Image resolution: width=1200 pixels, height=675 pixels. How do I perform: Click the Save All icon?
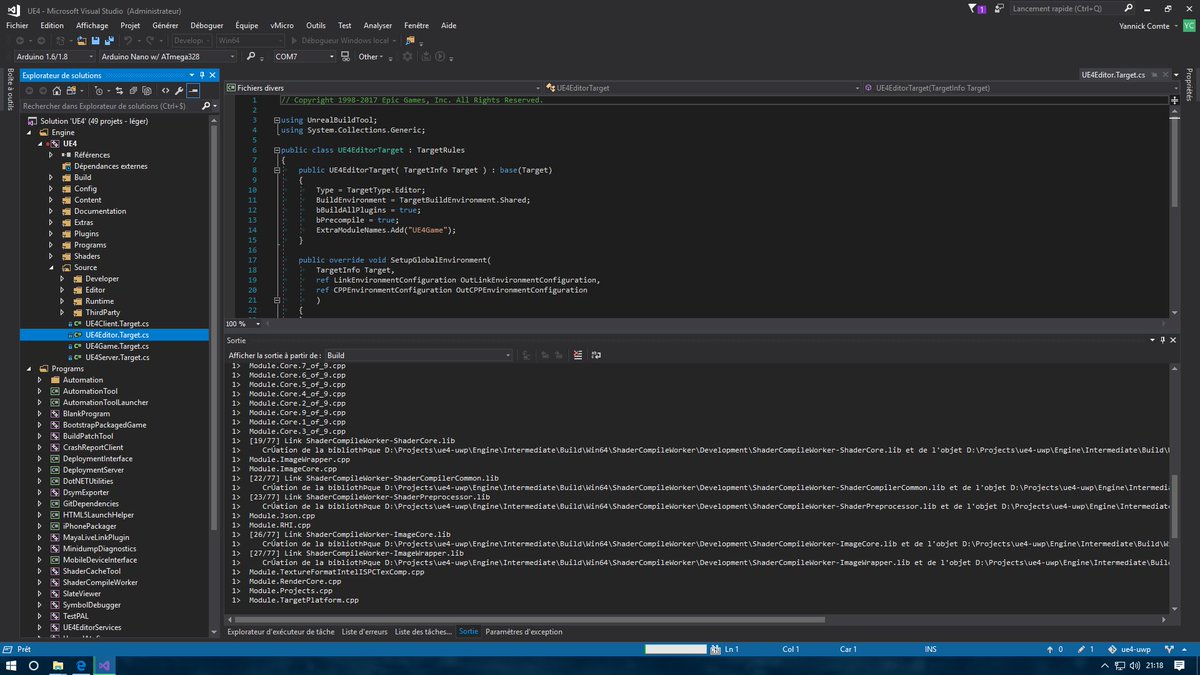[109, 40]
